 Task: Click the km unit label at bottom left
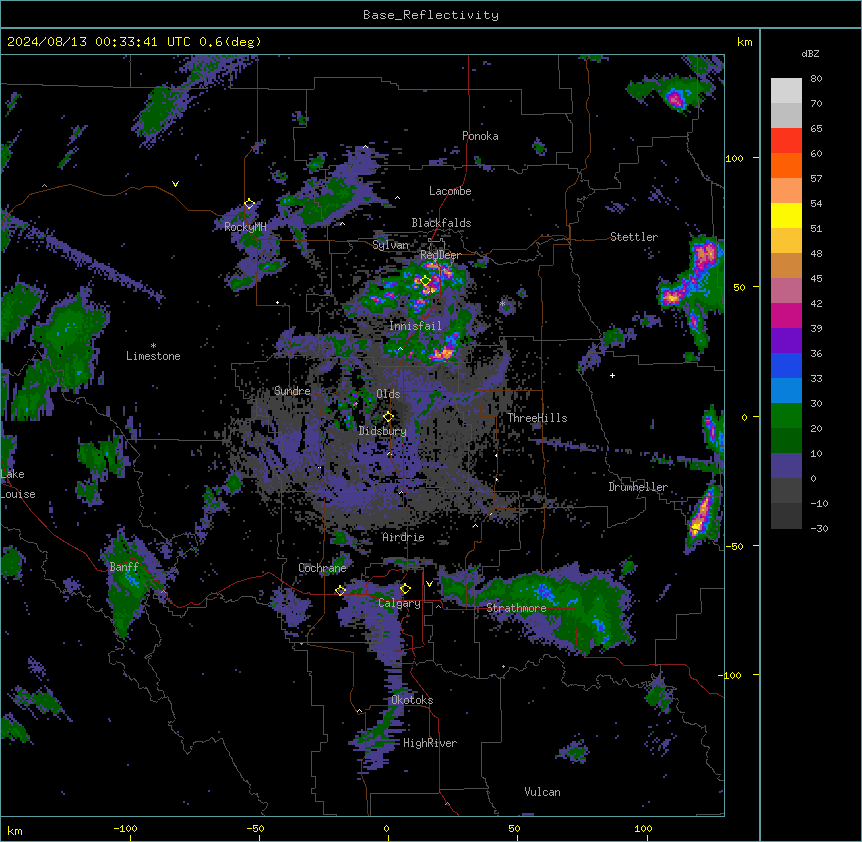[15, 830]
